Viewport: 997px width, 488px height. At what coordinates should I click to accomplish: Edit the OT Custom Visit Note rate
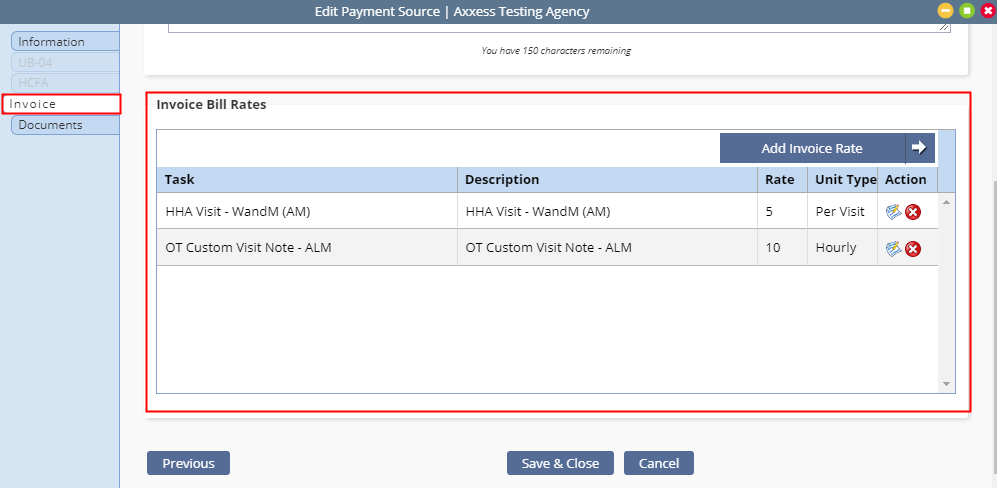coord(894,248)
